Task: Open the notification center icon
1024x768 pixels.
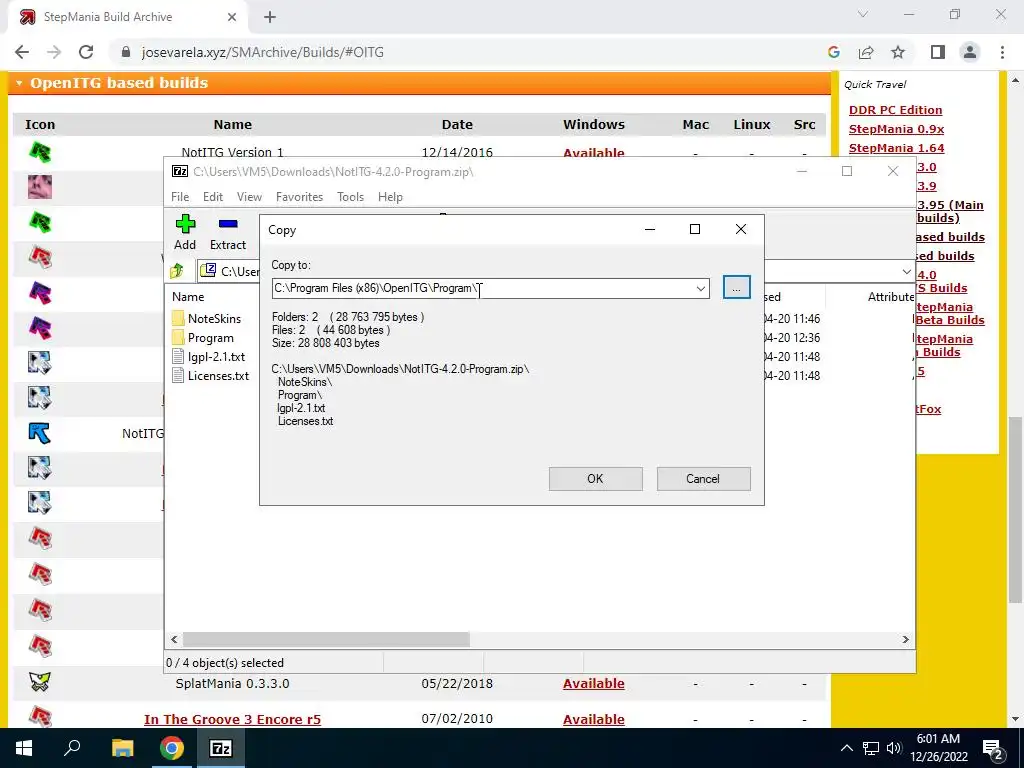Action: 993,748
